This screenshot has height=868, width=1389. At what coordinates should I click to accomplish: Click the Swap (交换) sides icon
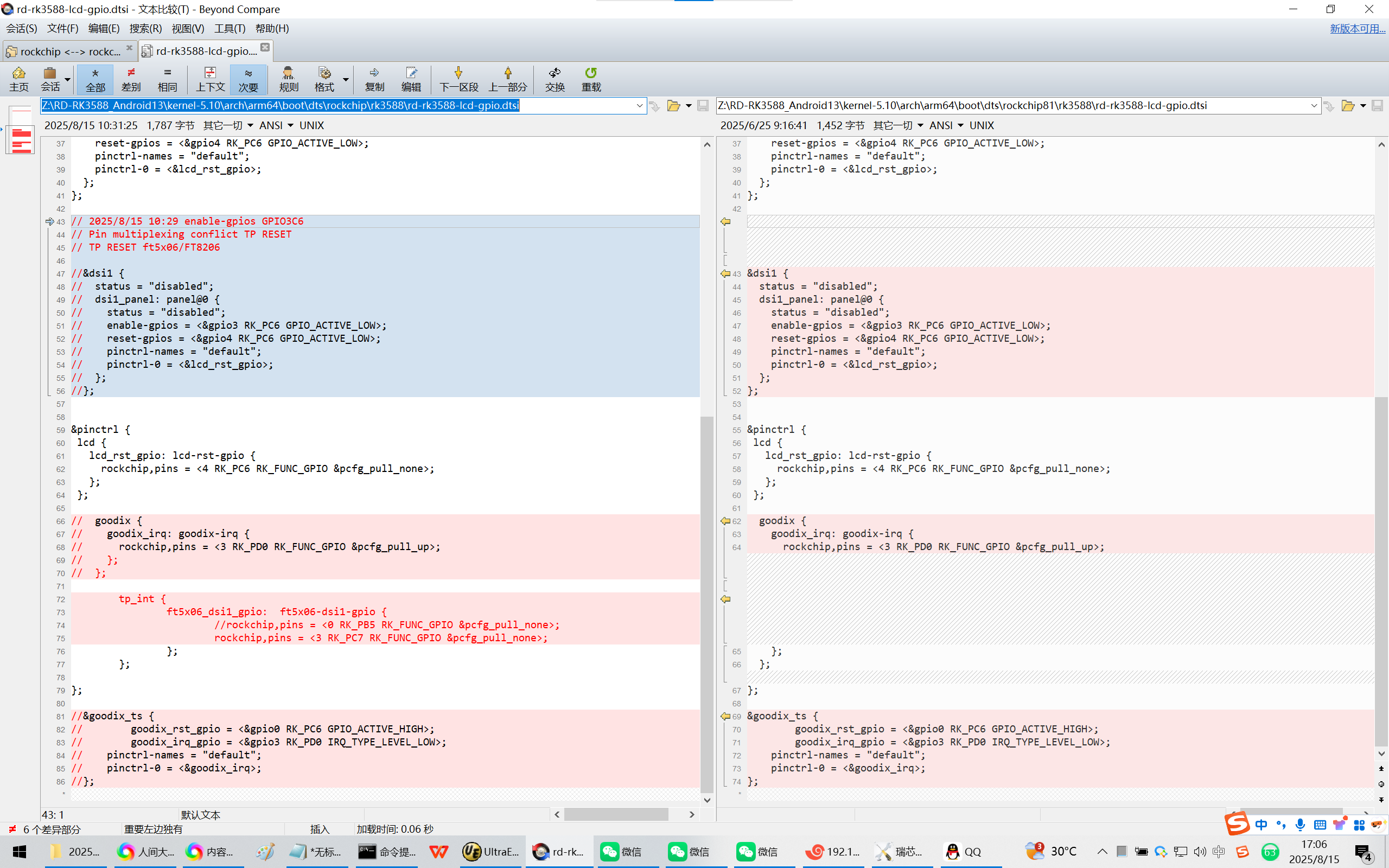click(x=555, y=79)
